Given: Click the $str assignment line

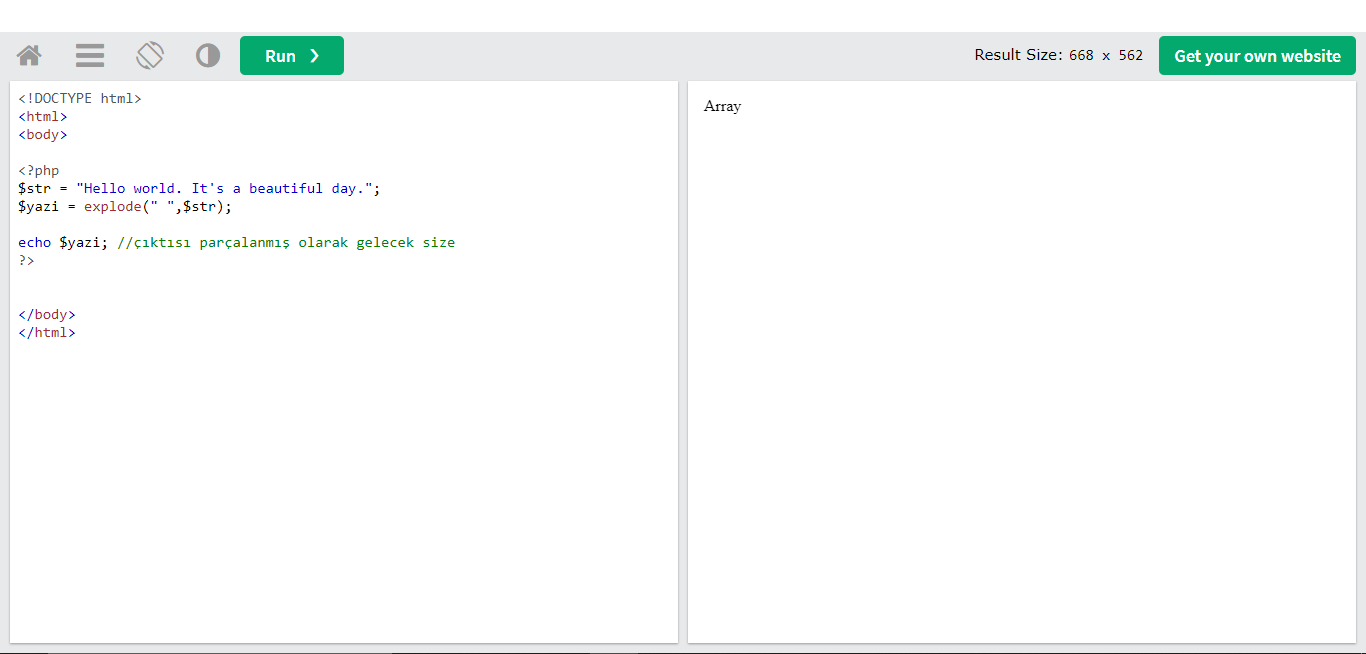Looking at the screenshot, I should click(199, 189).
